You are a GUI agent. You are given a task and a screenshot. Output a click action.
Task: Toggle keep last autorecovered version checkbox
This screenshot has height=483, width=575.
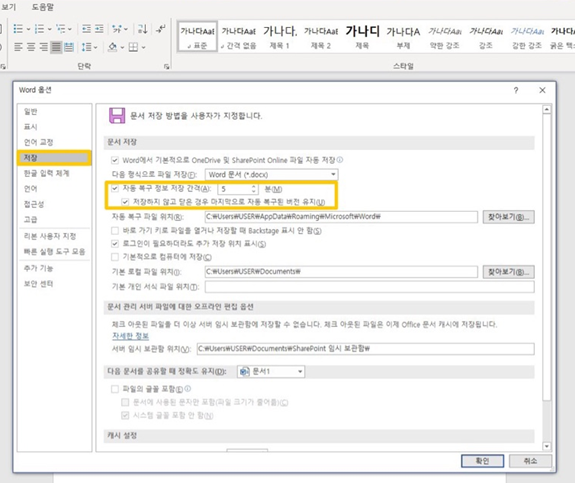click(x=125, y=202)
